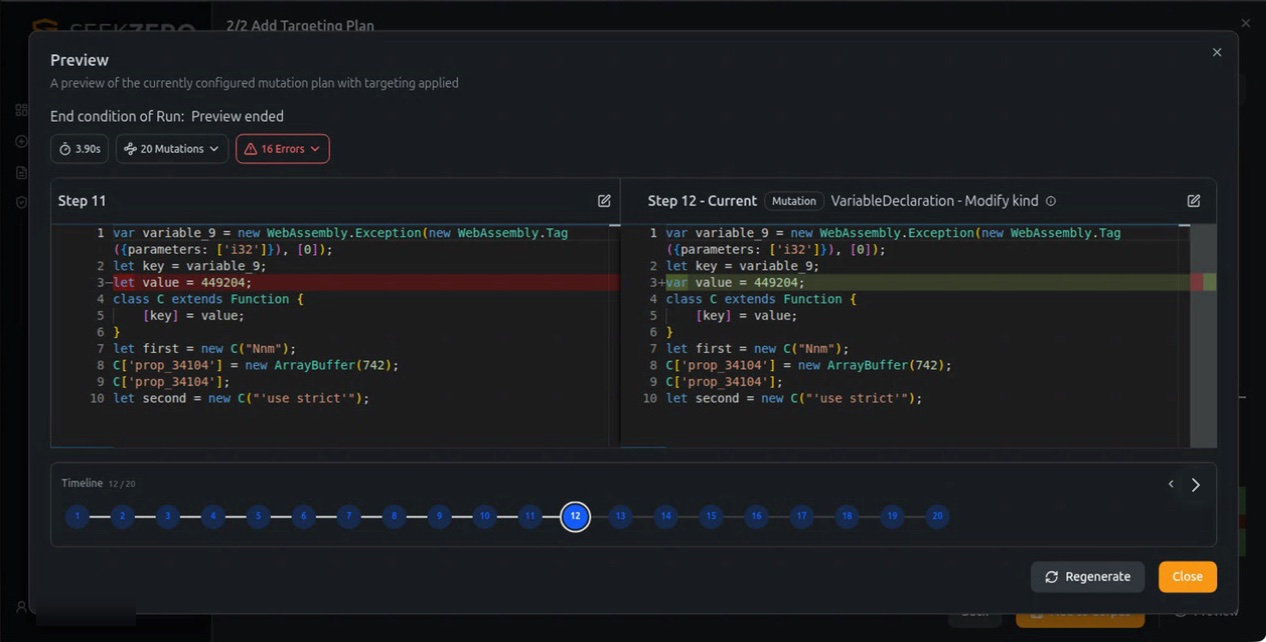Select timeline step 5

pyautogui.click(x=258, y=517)
